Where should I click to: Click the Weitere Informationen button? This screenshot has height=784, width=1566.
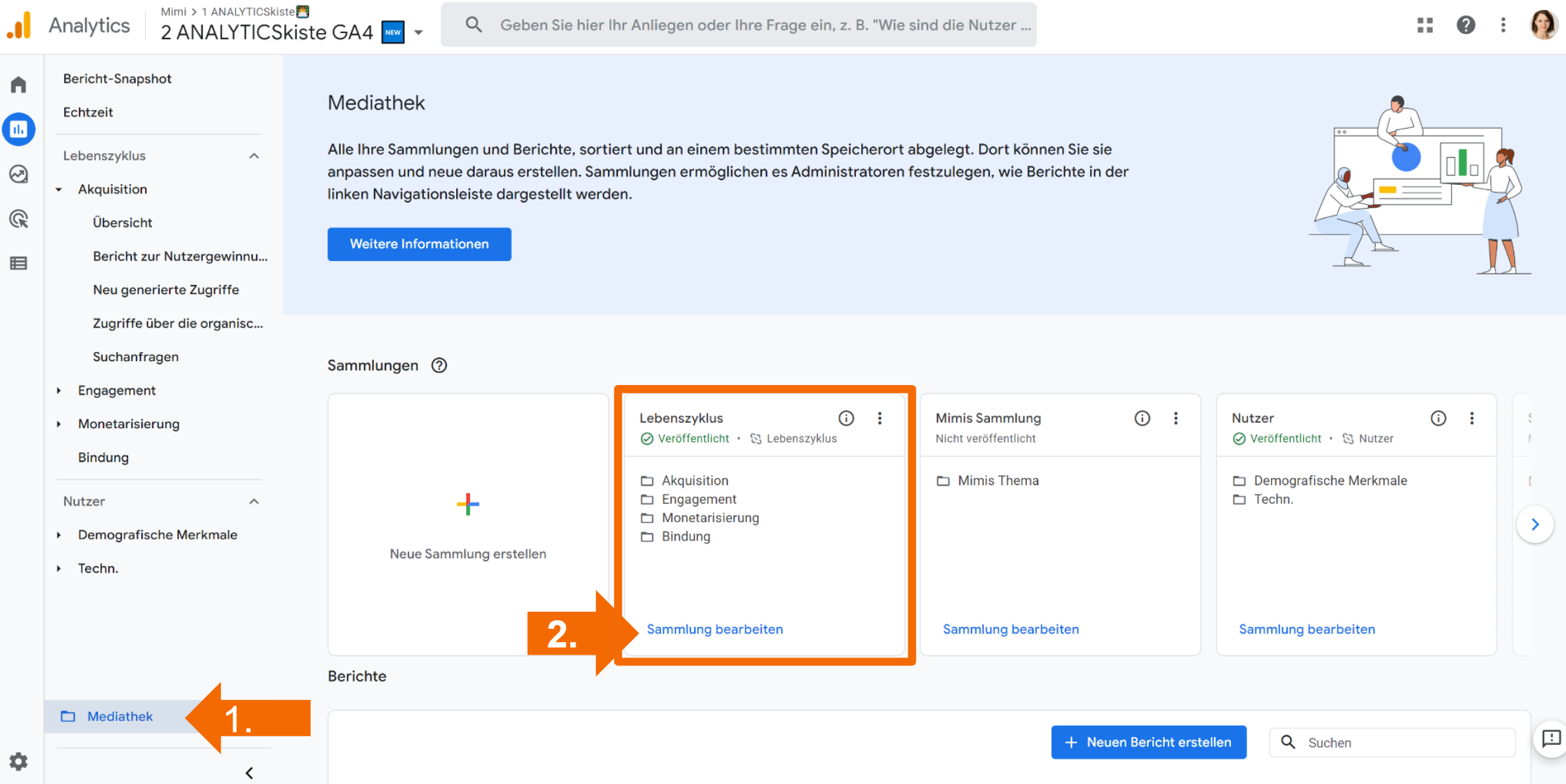[x=419, y=244]
